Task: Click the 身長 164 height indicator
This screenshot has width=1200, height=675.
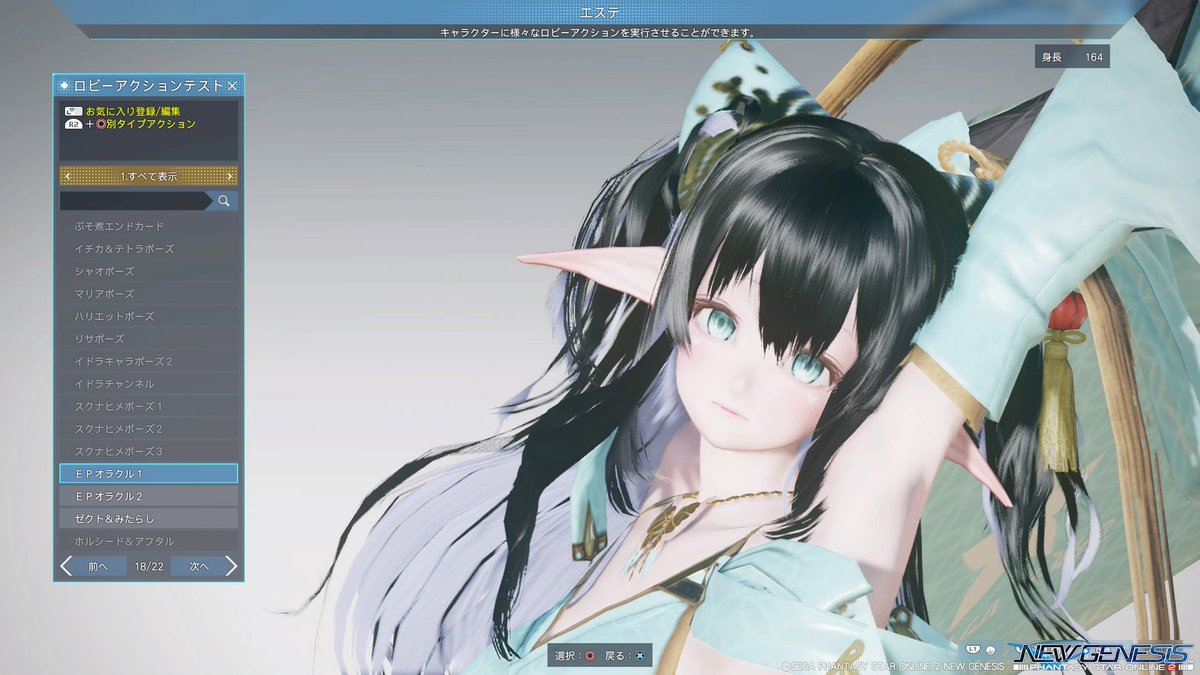Action: pyautogui.click(x=1073, y=57)
